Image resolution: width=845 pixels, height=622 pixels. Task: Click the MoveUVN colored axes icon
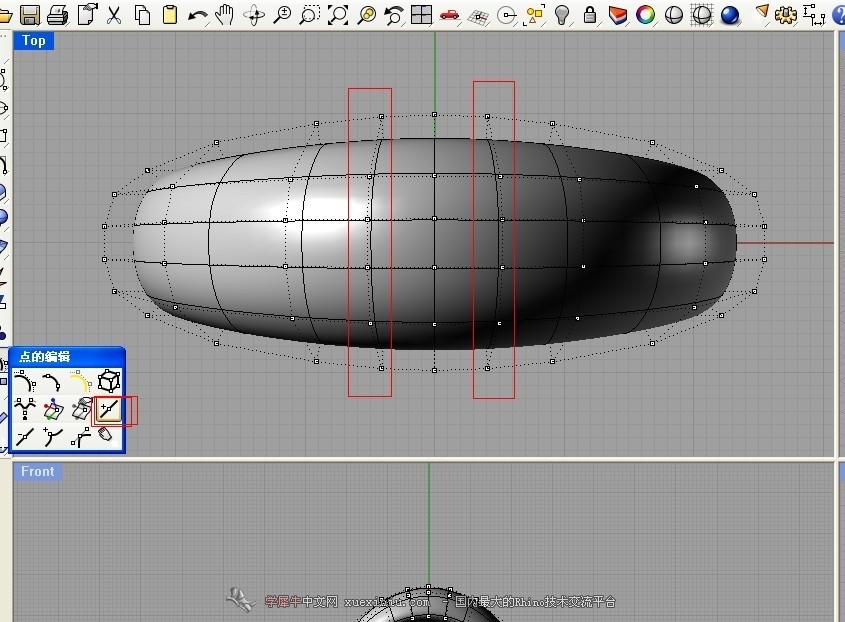pyautogui.click(x=52, y=409)
